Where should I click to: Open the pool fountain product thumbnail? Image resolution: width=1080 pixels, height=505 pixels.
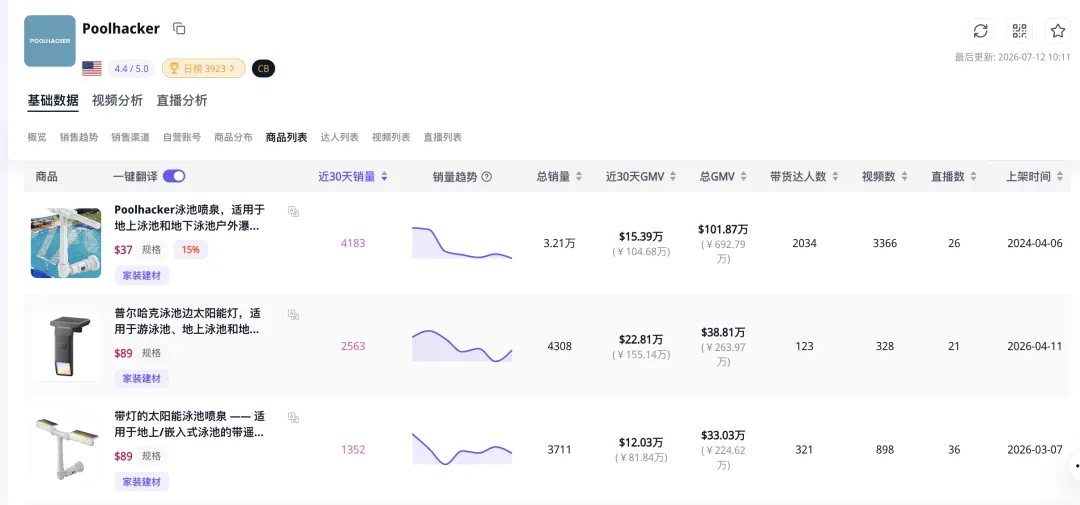66,243
